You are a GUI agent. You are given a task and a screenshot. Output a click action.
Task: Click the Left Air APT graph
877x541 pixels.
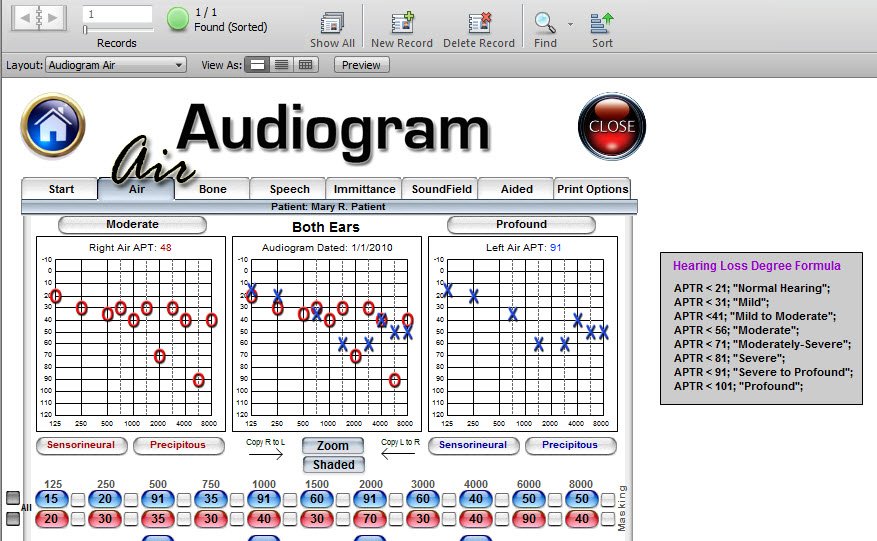[523, 334]
